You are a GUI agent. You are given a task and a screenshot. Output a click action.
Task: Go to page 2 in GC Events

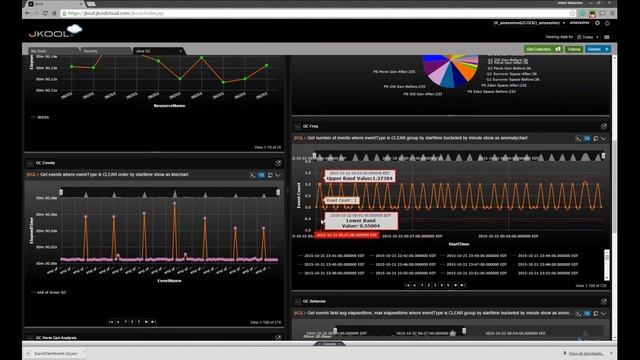tap(132, 322)
